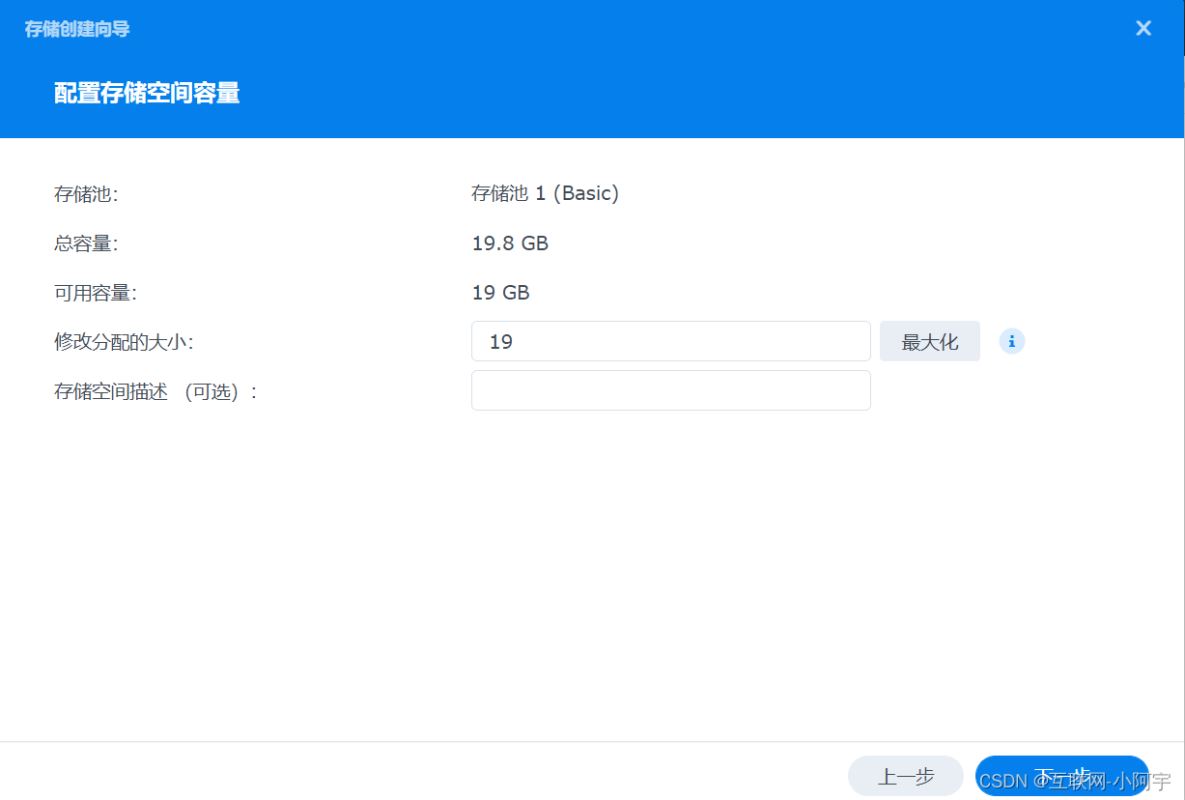1185x800 pixels.
Task: Proceed with the 下一步 button
Action: tap(1062, 776)
